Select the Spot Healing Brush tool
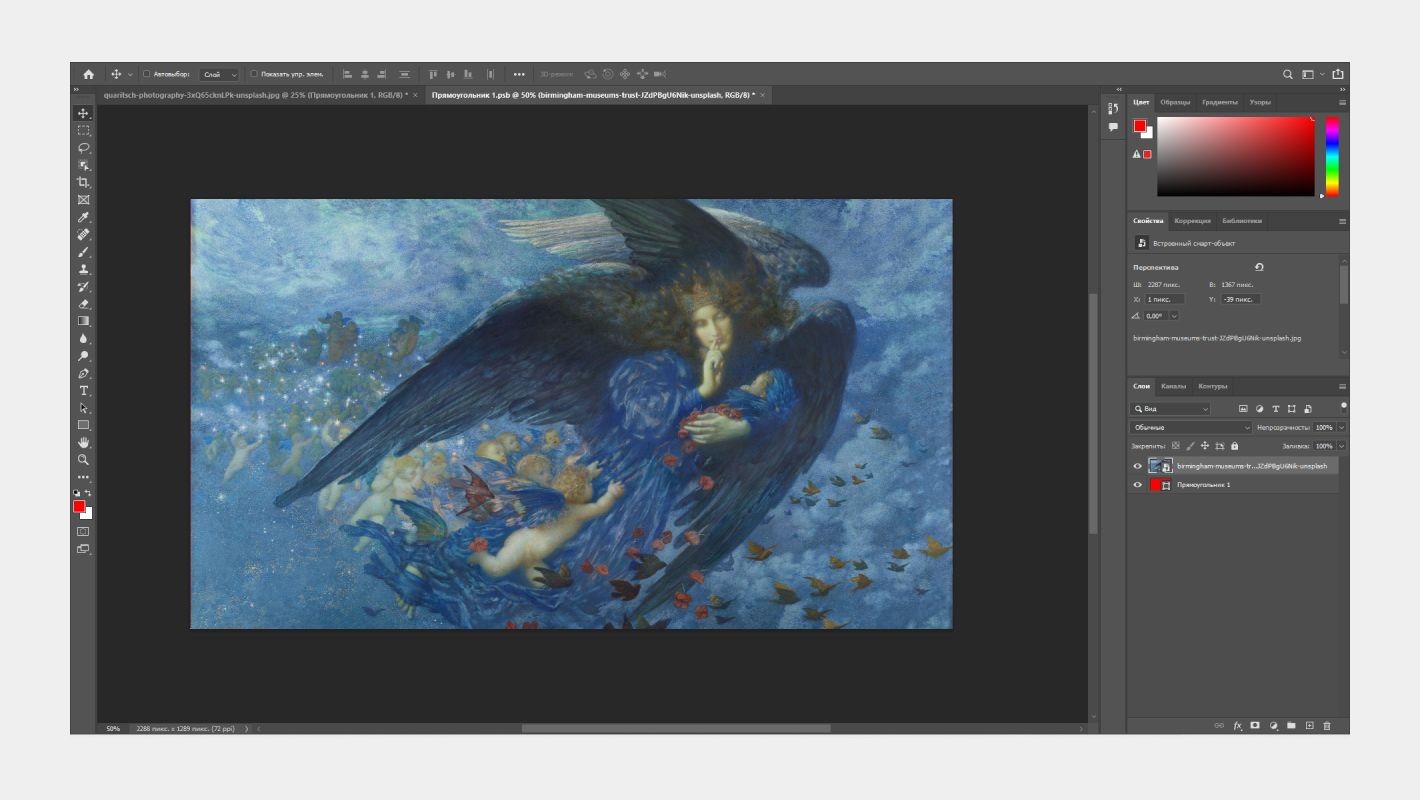 pyautogui.click(x=84, y=235)
